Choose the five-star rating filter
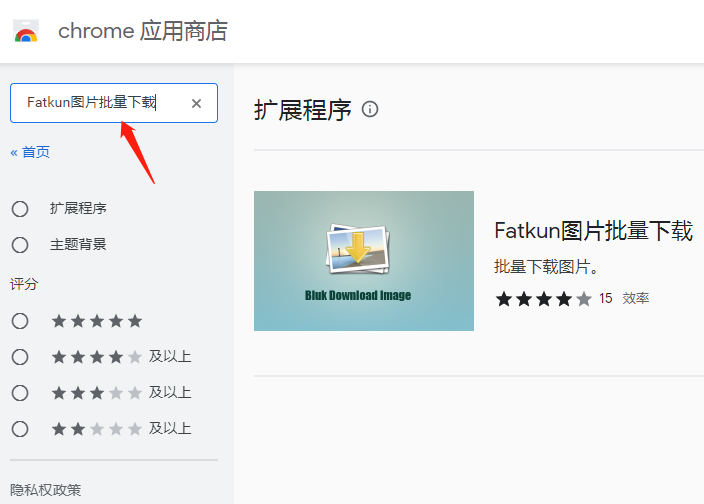The image size is (704, 504). pyautogui.click(x=20, y=321)
